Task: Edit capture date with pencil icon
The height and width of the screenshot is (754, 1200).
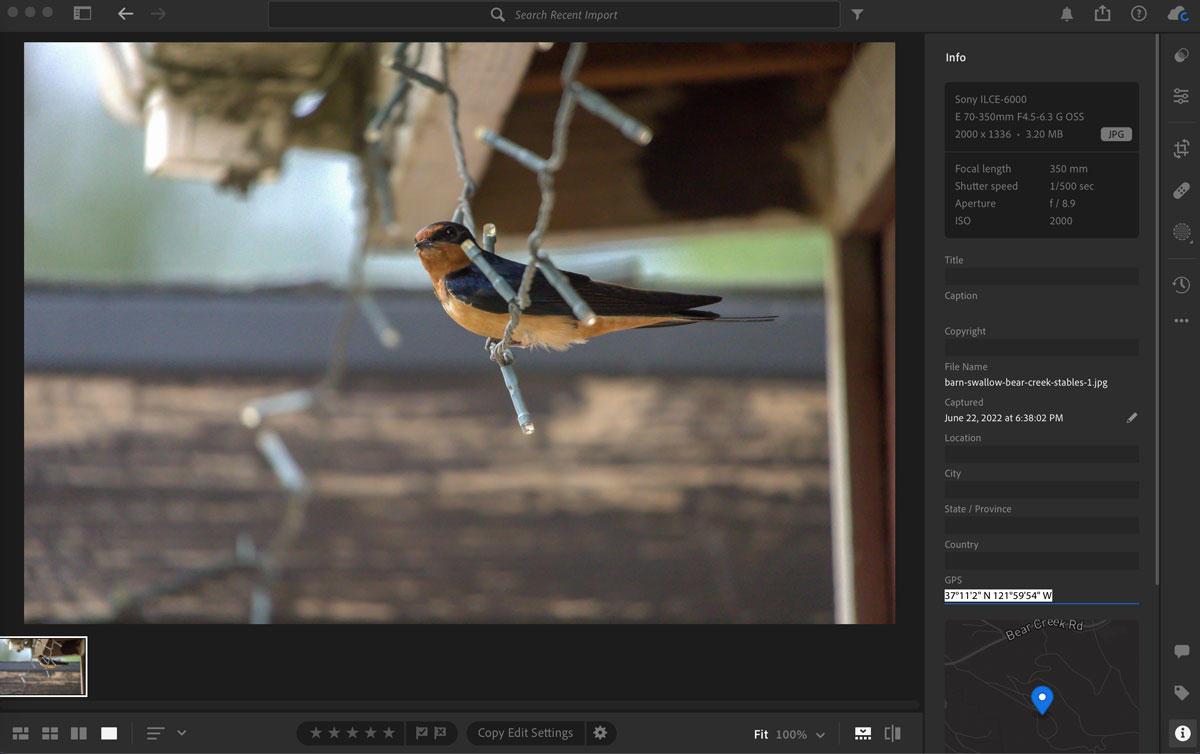Action: (x=1132, y=418)
